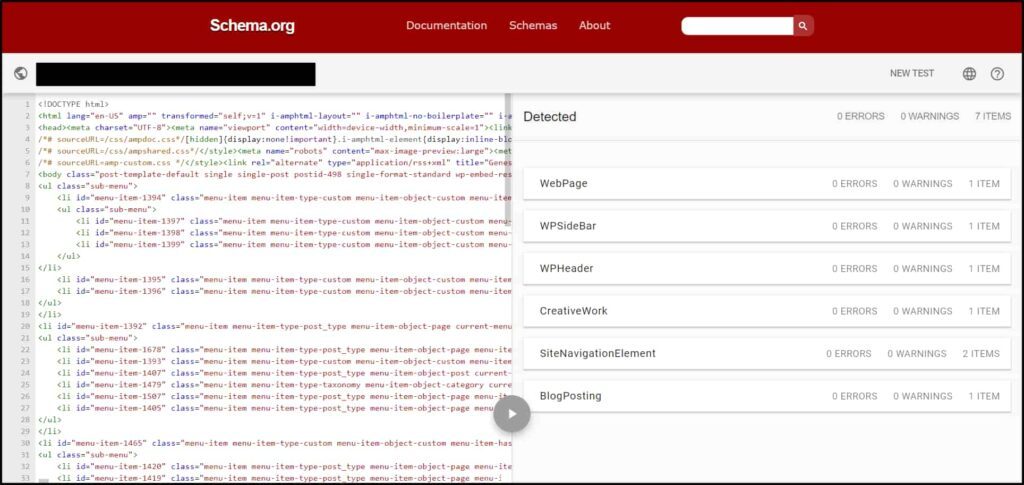Expand the WebPage result row
This screenshot has width=1024, height=485.
click(767, 183)
